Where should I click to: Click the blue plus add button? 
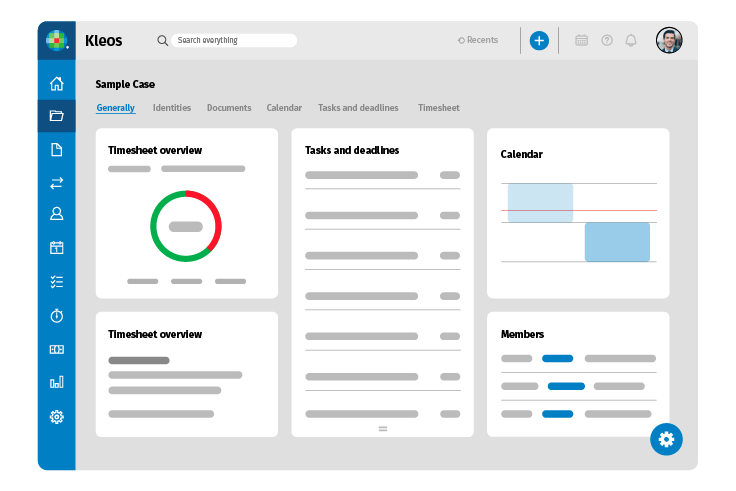(x=539, y=41)
